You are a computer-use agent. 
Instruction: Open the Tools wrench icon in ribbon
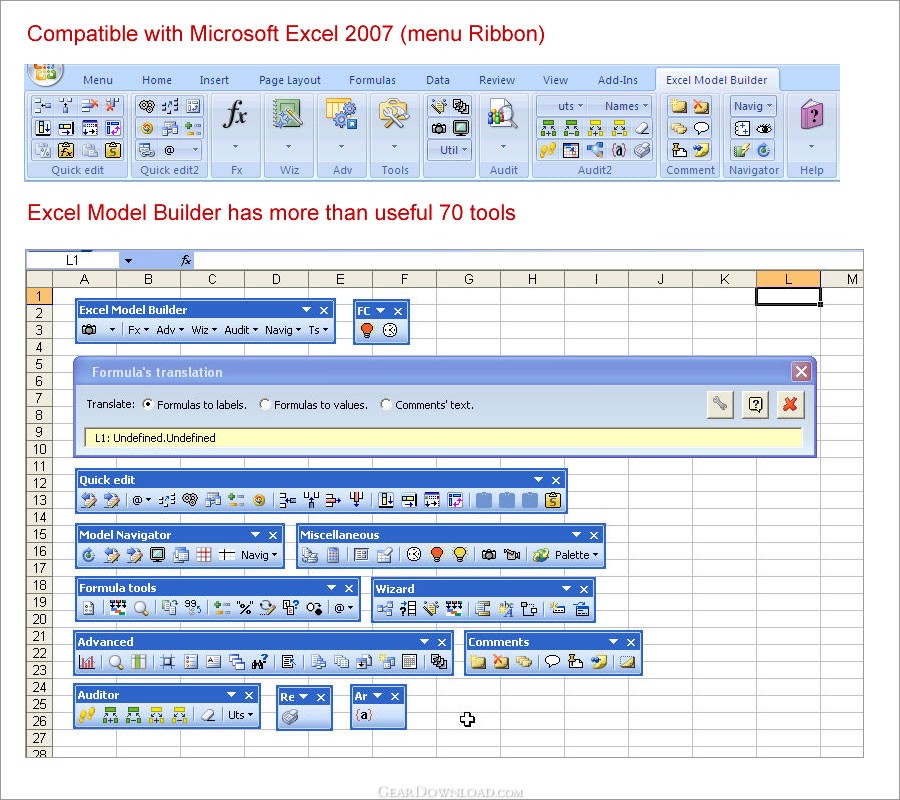click(394, 114)
